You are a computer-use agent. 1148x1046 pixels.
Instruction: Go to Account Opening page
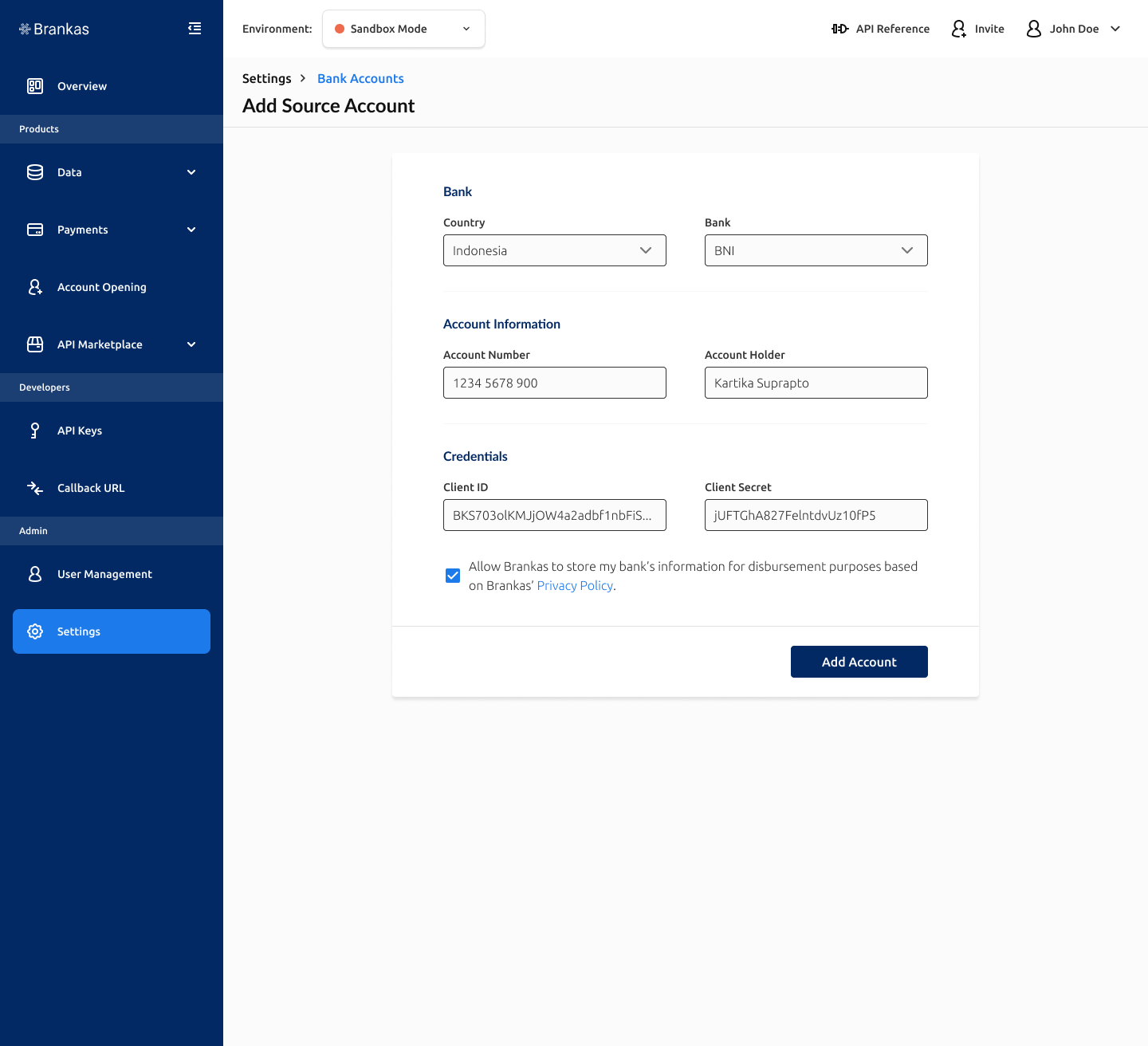[x=112, y=287]
